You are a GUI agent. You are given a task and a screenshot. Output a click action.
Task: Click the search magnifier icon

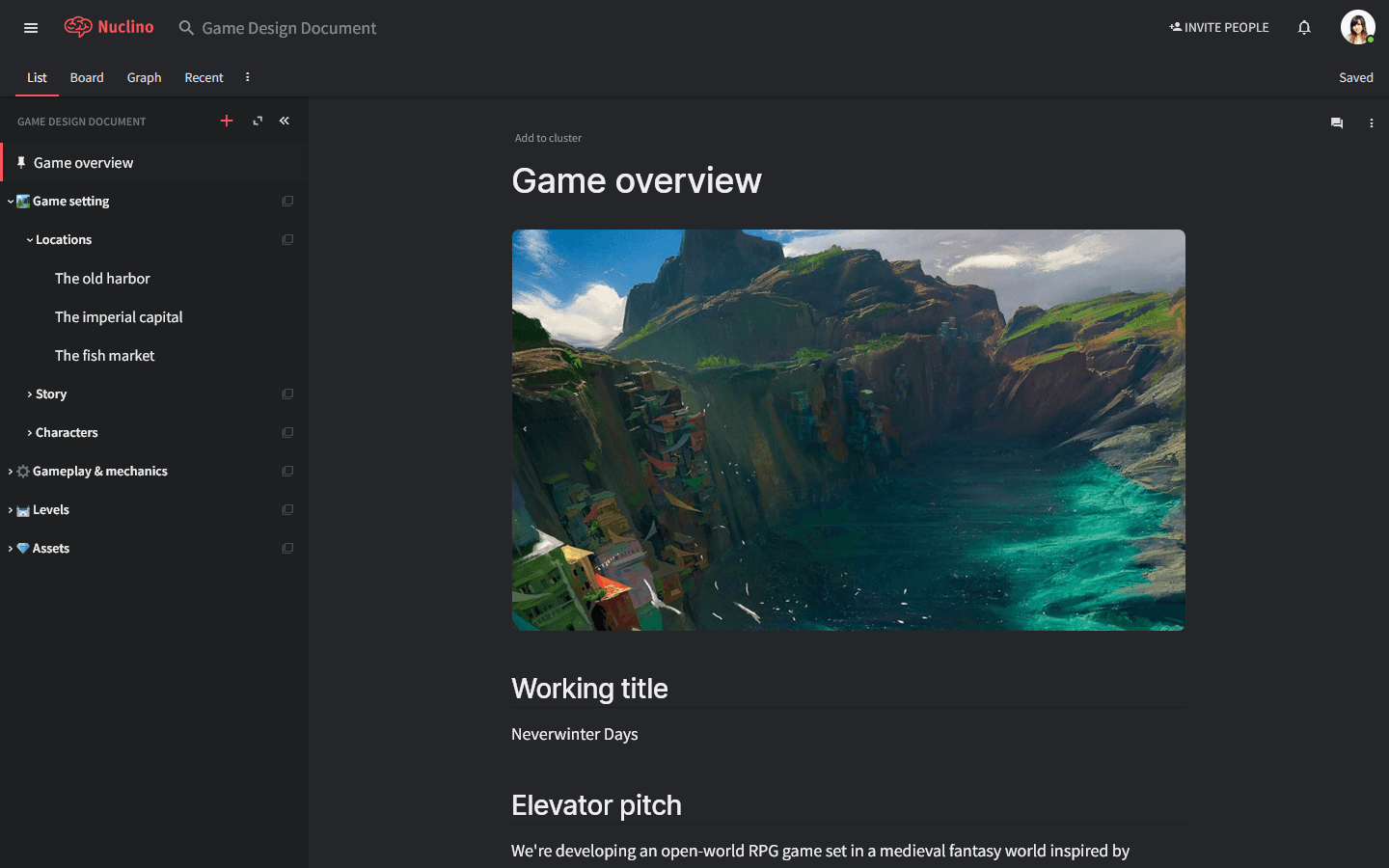pyautogui.click(x=185, y=28)
